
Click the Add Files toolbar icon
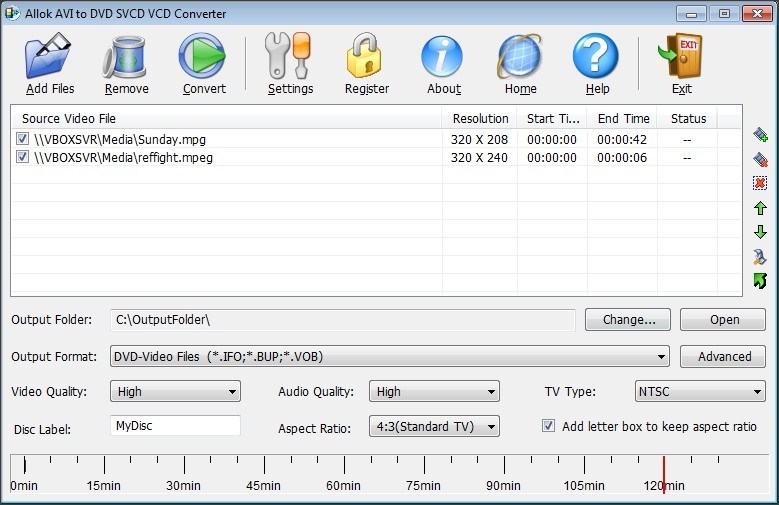(x=50, y=58)
